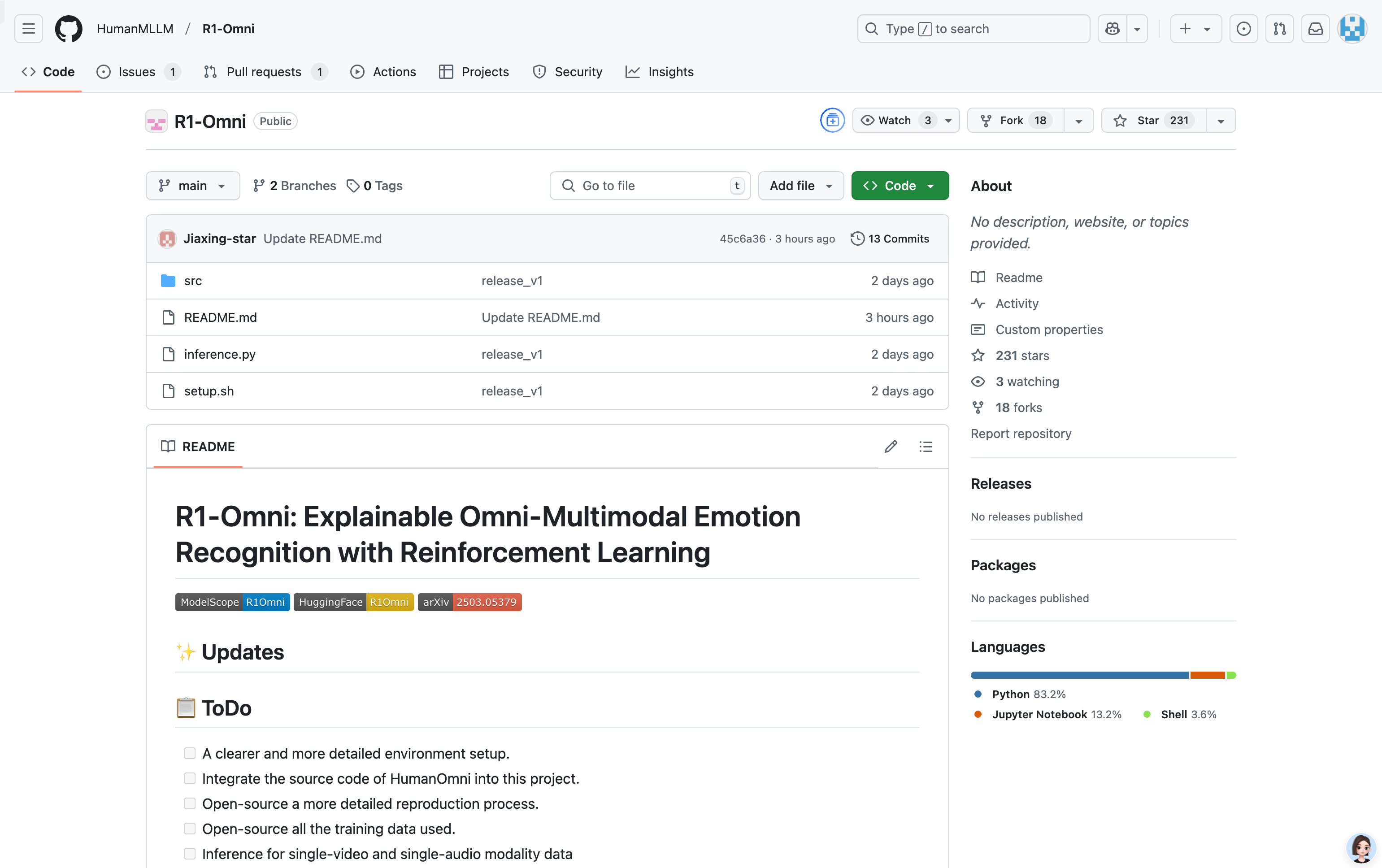Click the Jupyter Notebook orange language segment
The width and height of the screenshot is (1382, 868).
1208,675
